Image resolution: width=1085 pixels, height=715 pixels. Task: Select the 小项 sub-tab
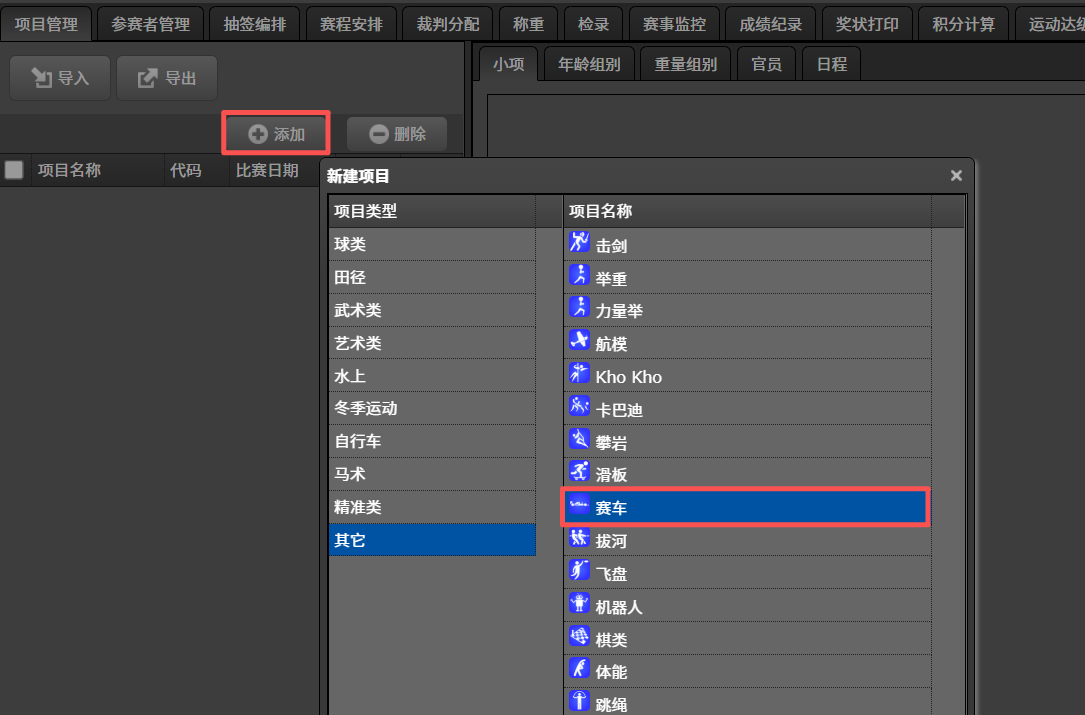click(509, 64)
